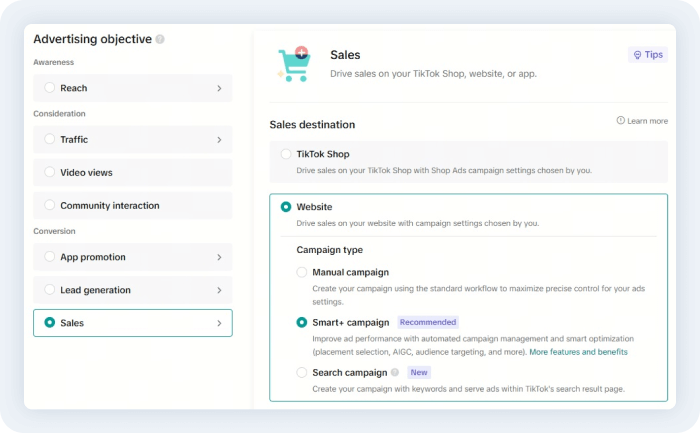Screen dimensions: 700x433
Task: Expand the Reach objective chevron
Action: point(219,88)
